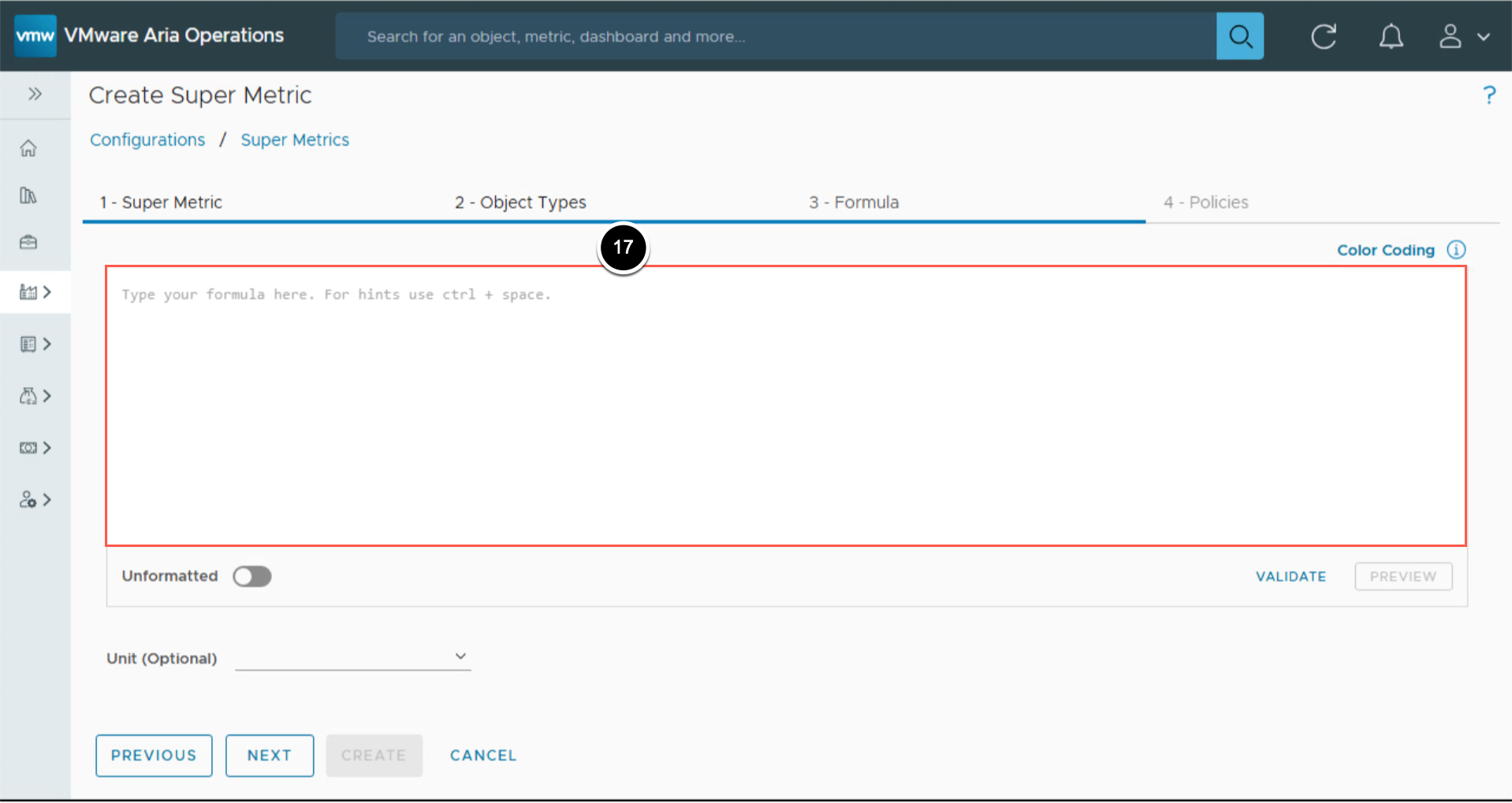The height and width of the screenshot is (803, 1512).
Task: Open the user account menu
Action: tap(1463, 36)
